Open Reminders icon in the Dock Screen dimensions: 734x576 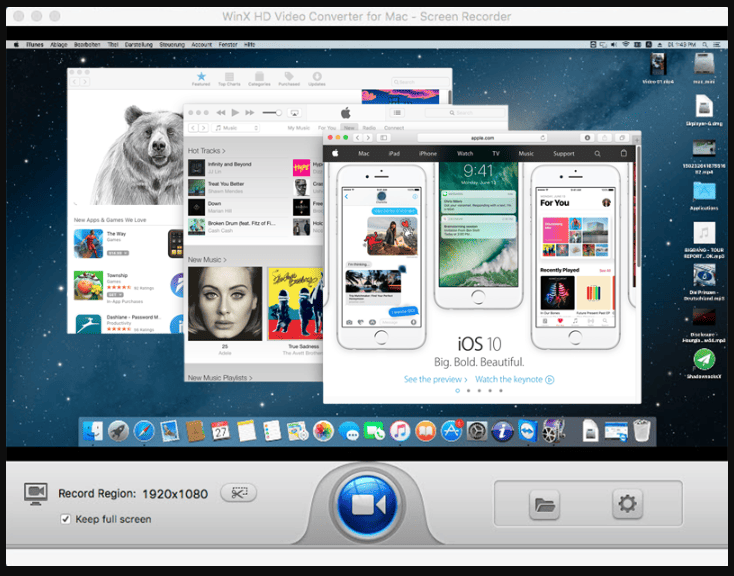(272, 431)
